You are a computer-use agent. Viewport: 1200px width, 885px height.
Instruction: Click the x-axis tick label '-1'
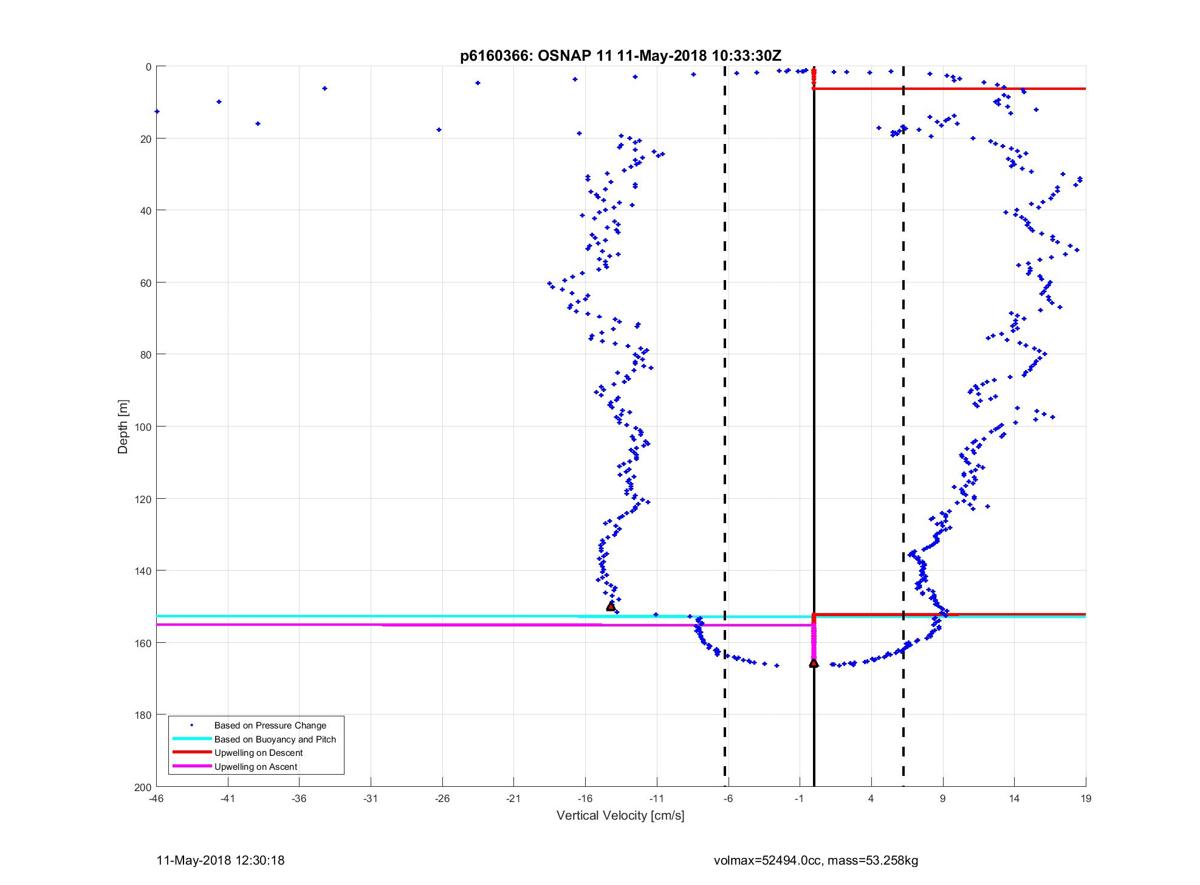point(800,798)
